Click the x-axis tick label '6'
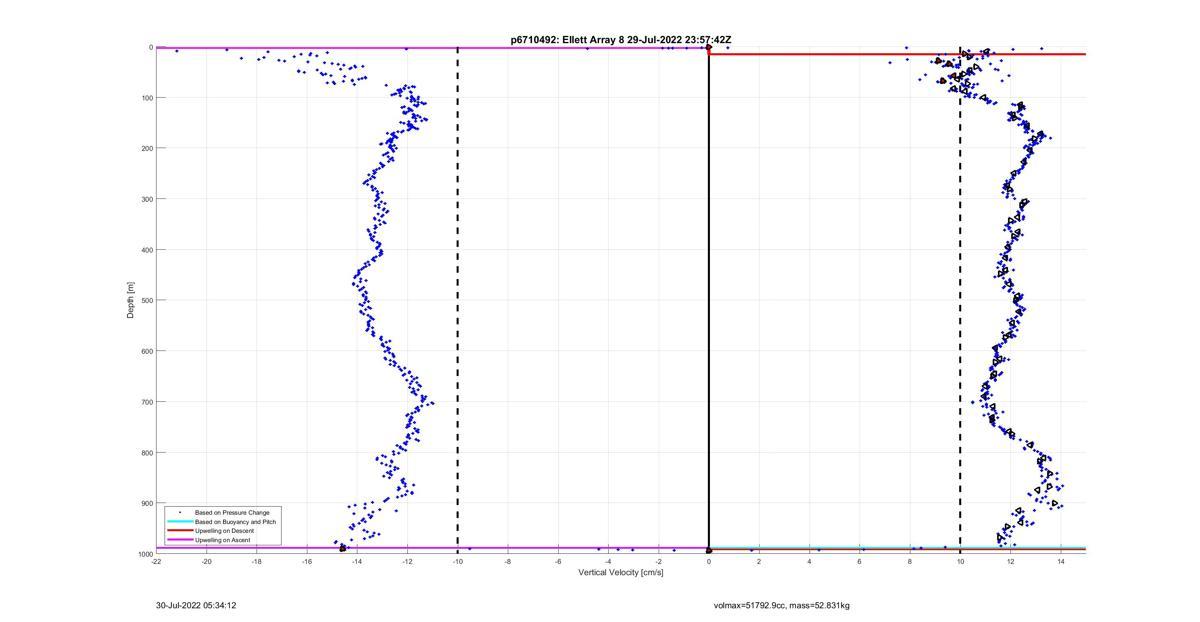The image size is (1200, 622). click(x=859, y=561)
